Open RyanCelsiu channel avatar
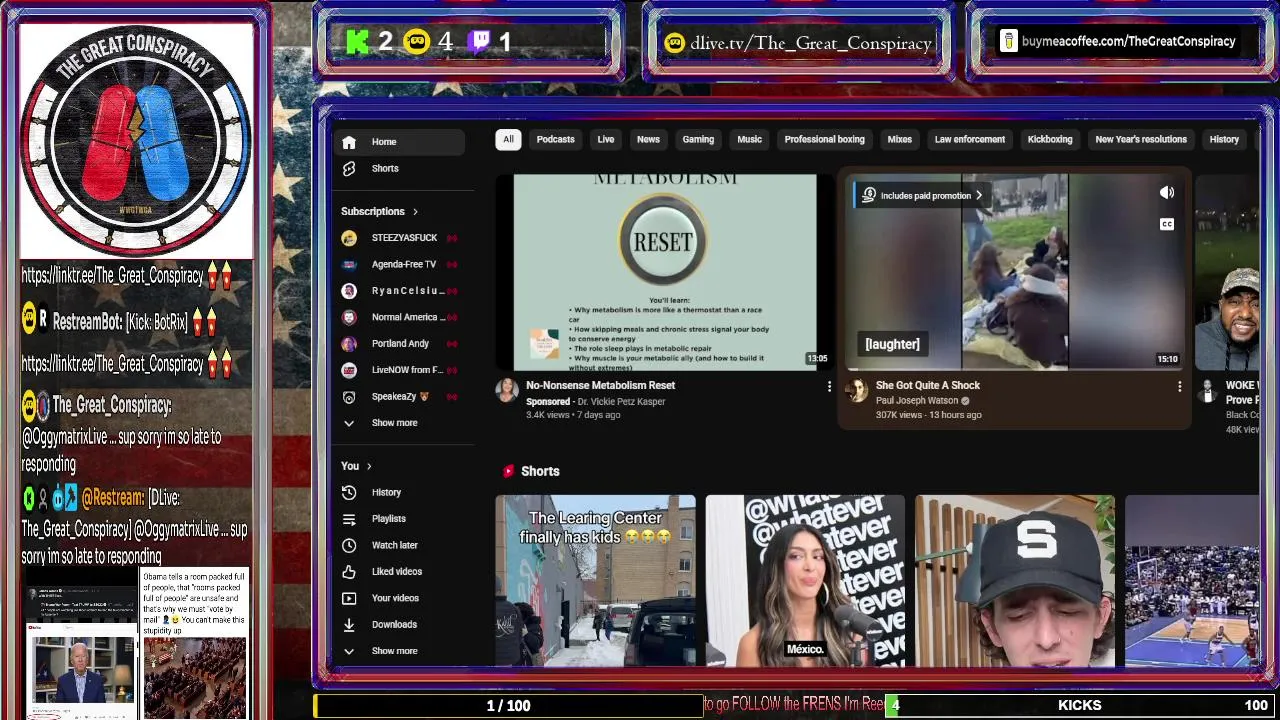 pos(349,291)
